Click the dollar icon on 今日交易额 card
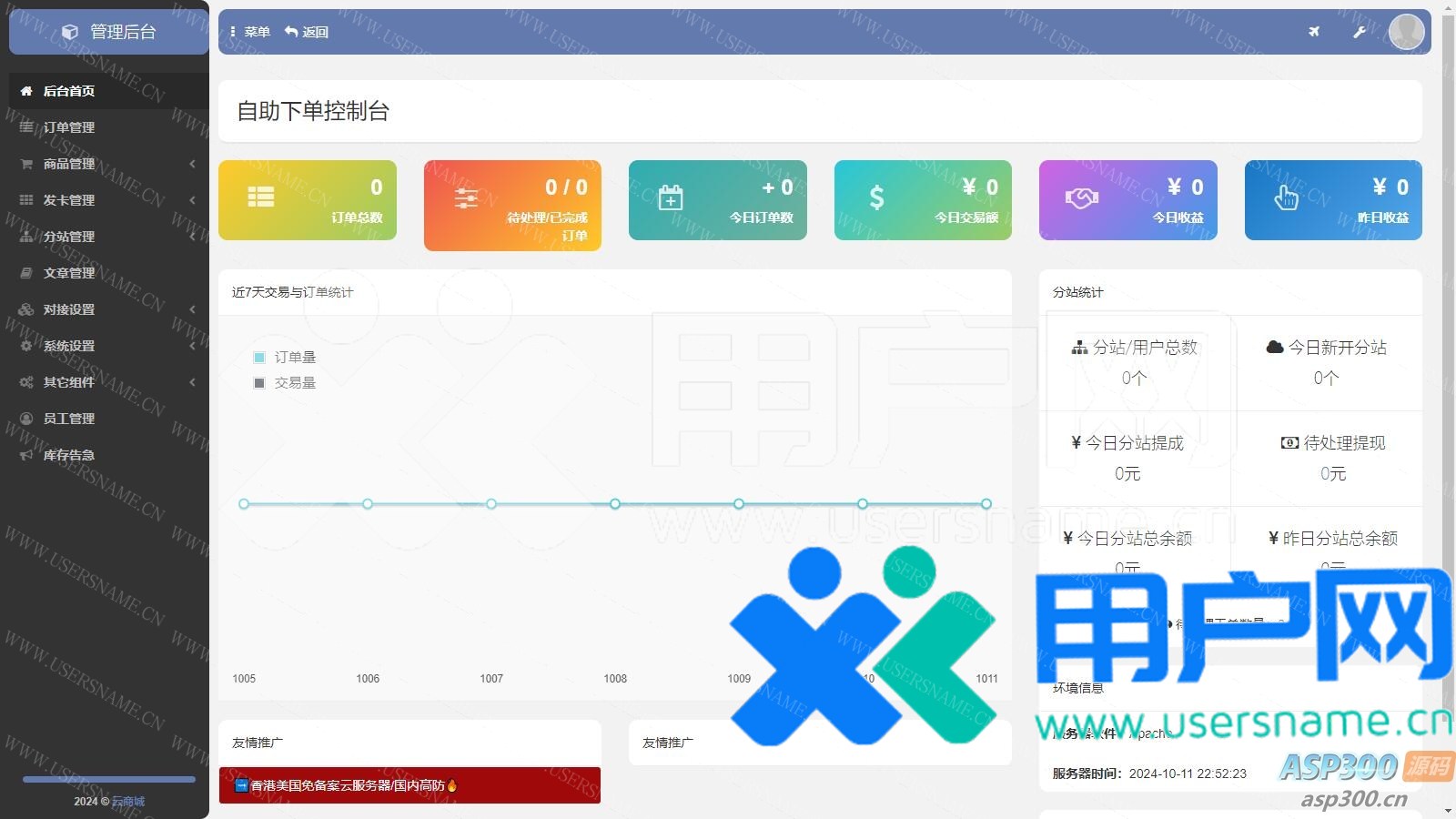 [876, 197]
